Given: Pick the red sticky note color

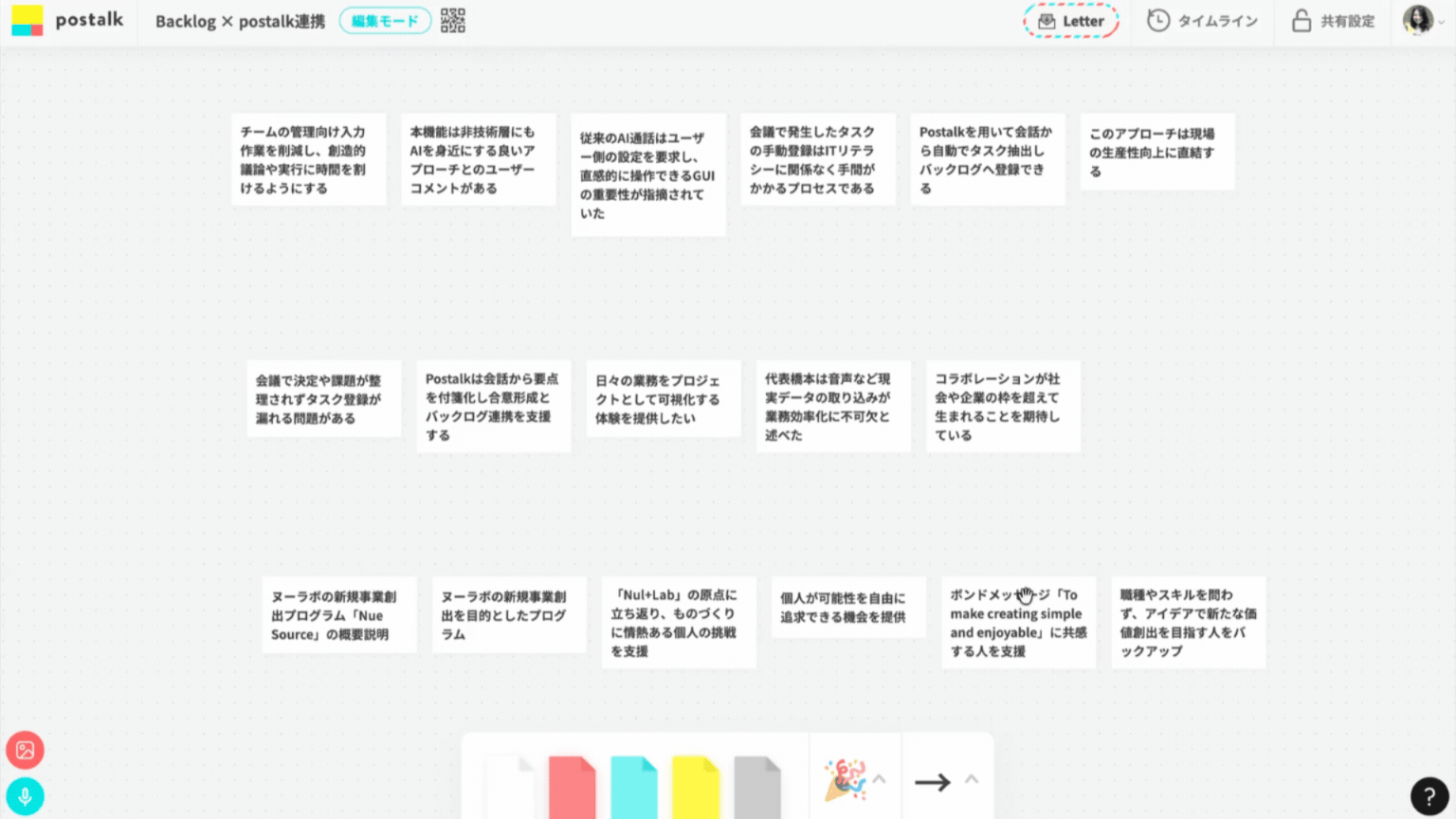Looking at the screenshot, I should pos(572,787).
